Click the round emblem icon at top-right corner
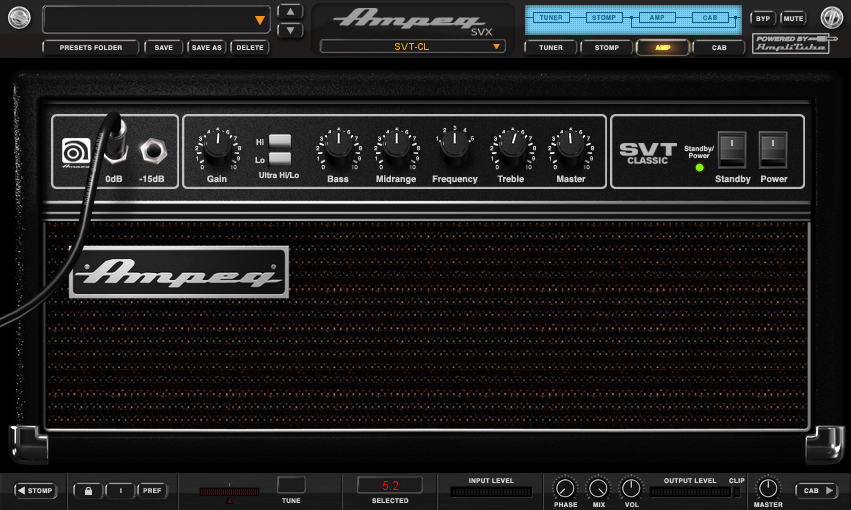Screen dimensions: 851x510 click(x=831, y=18)
